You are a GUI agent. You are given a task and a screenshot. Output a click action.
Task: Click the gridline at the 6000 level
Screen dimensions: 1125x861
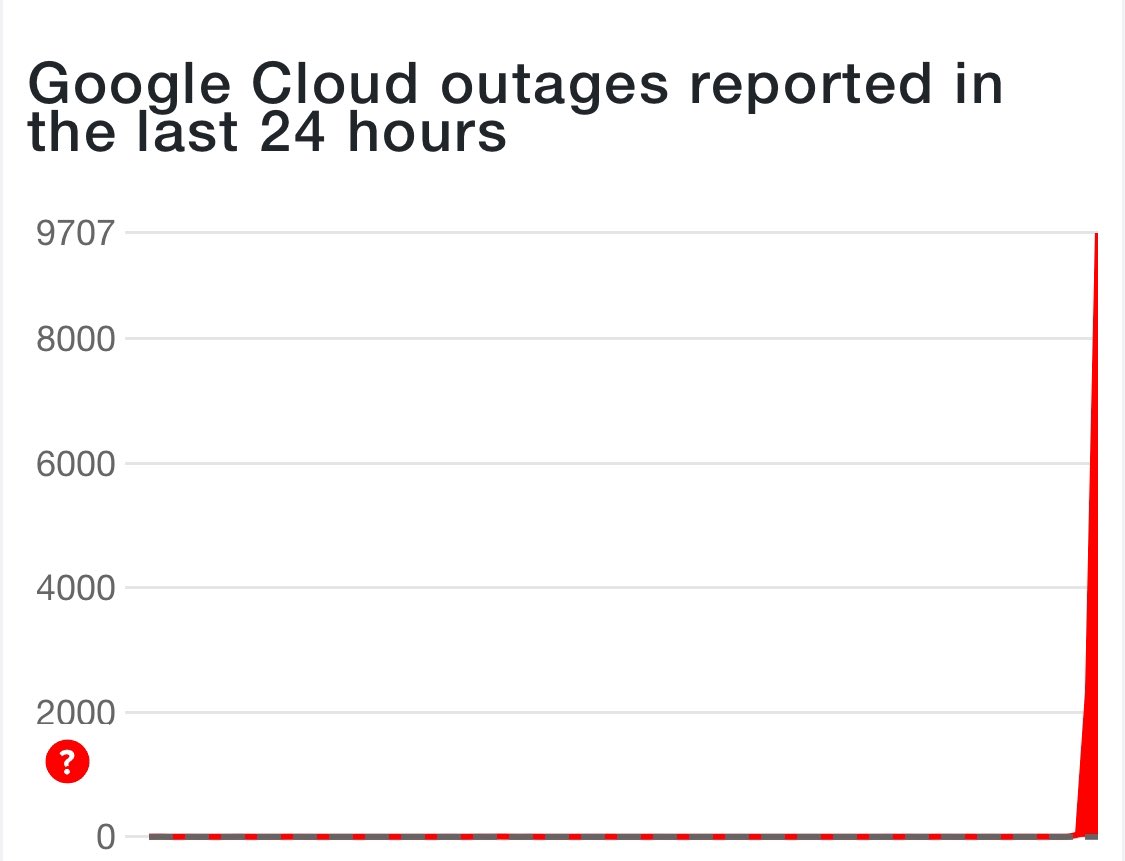[606, 464]
